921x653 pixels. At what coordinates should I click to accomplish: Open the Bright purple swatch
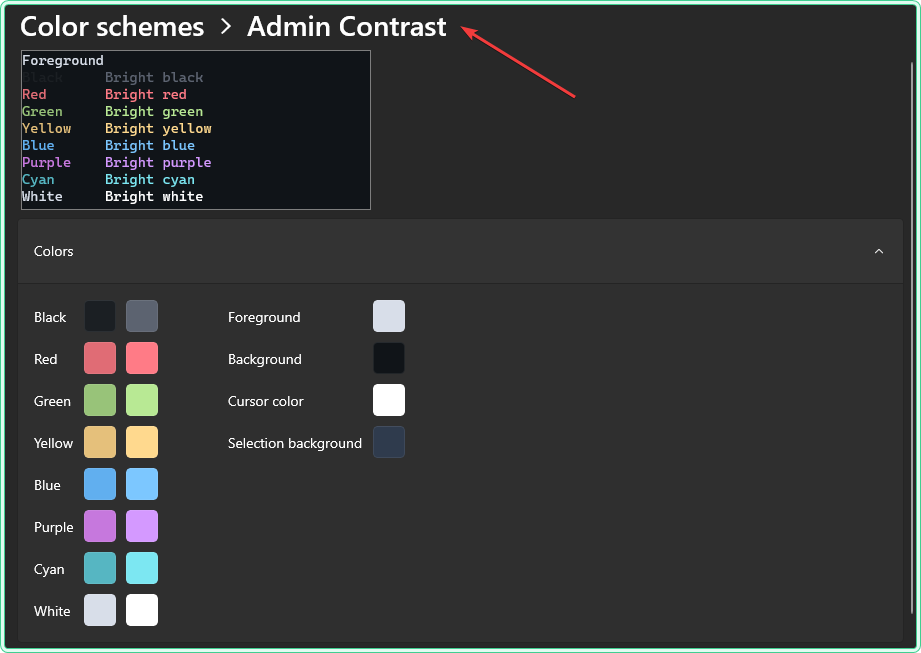(141, 526)
